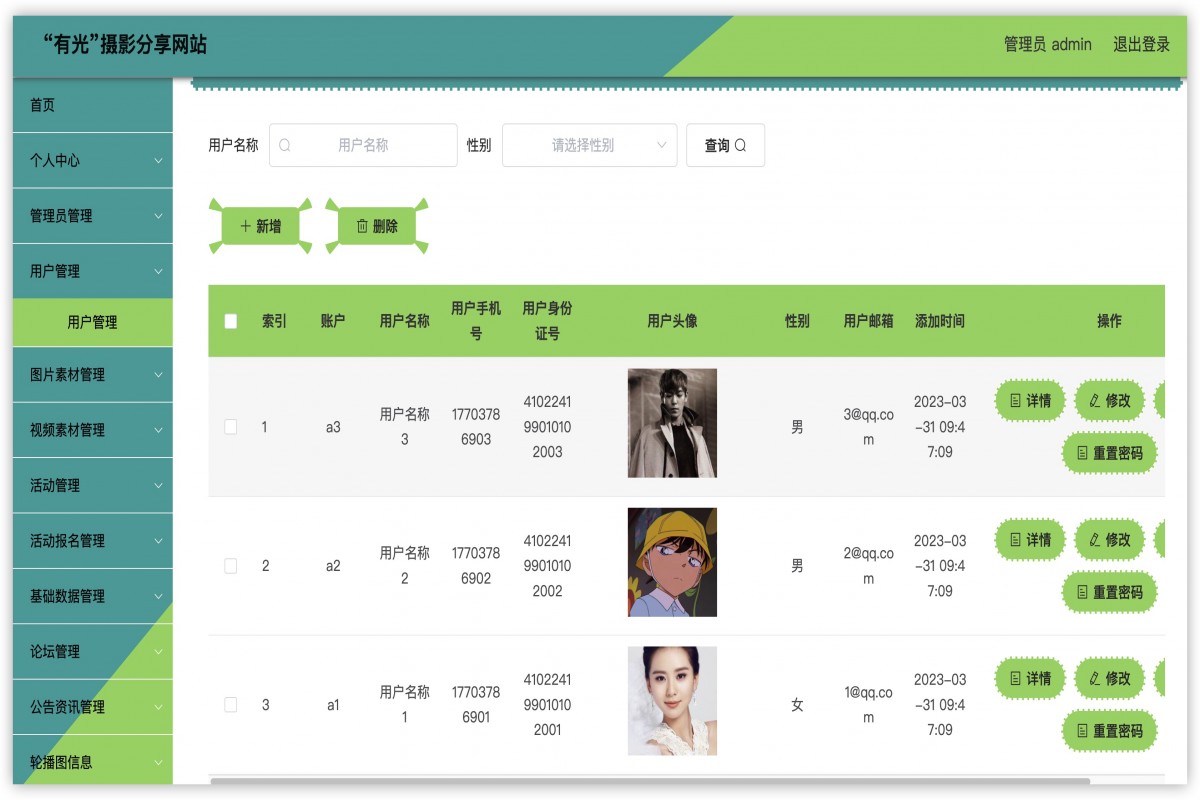Click the trash icon on the 删除 button

[x=362, y=226]
